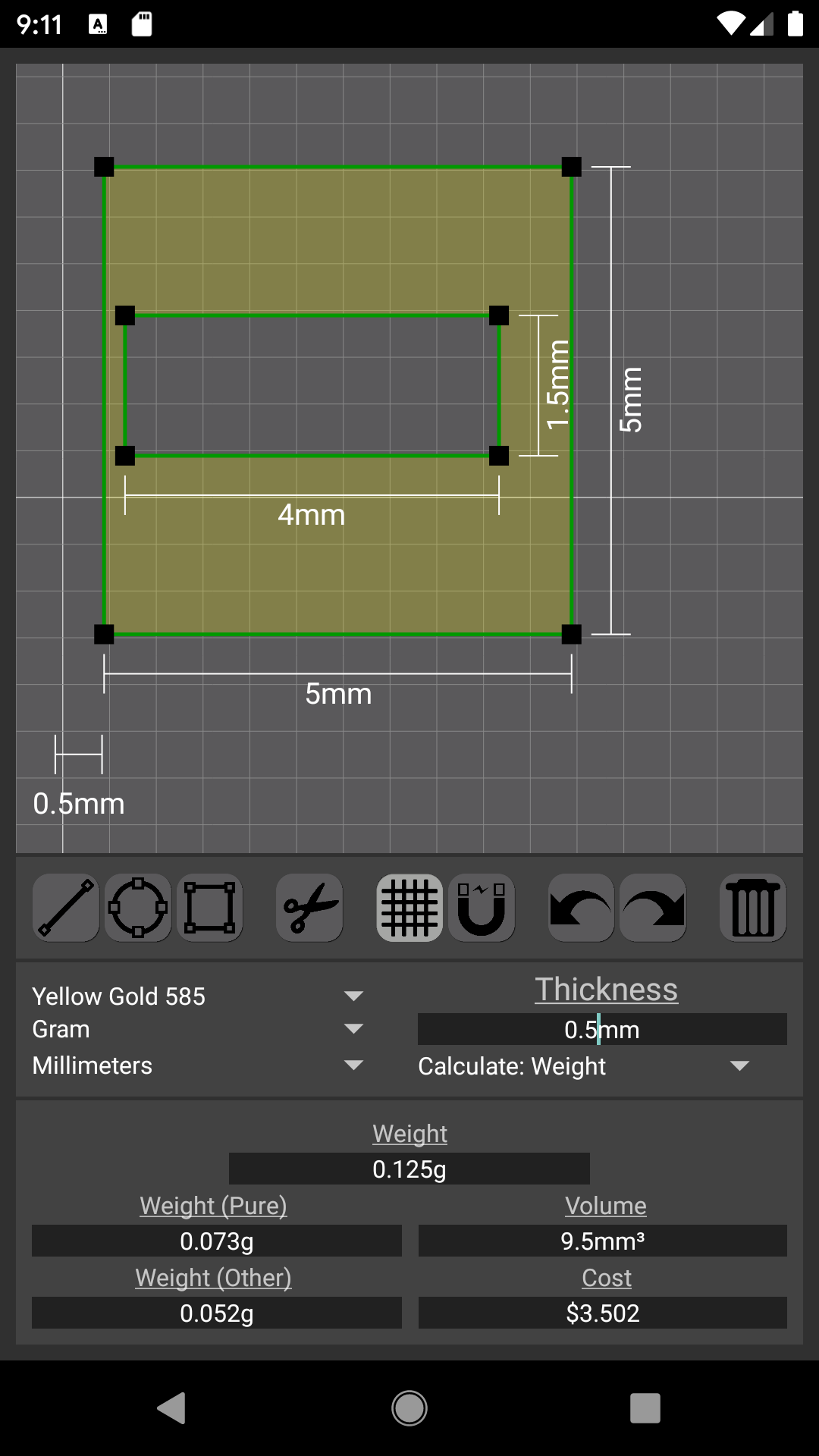Tap the 4mm width dimension label

coord(312,515)
